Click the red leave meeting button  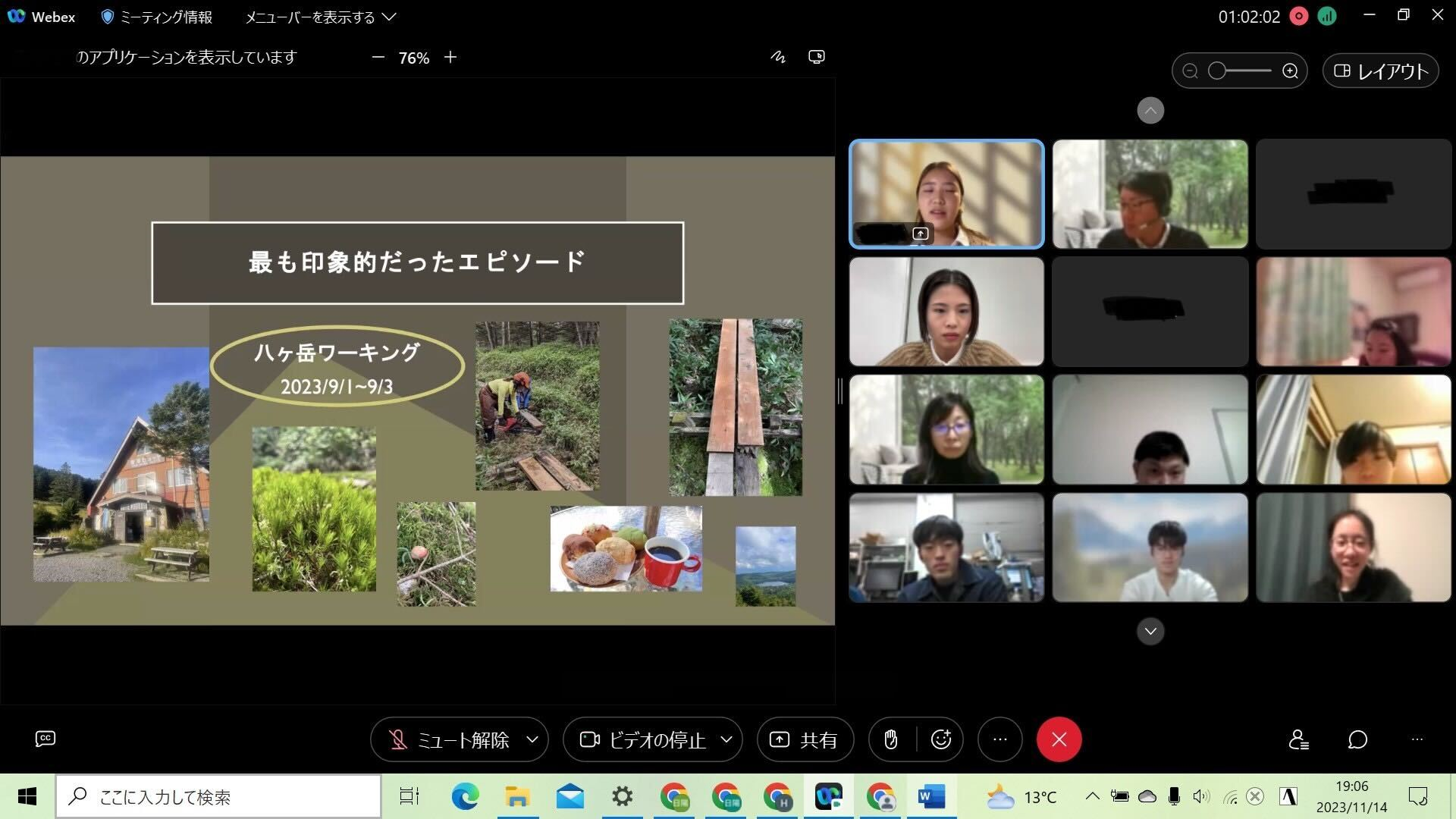[1059, 739]
